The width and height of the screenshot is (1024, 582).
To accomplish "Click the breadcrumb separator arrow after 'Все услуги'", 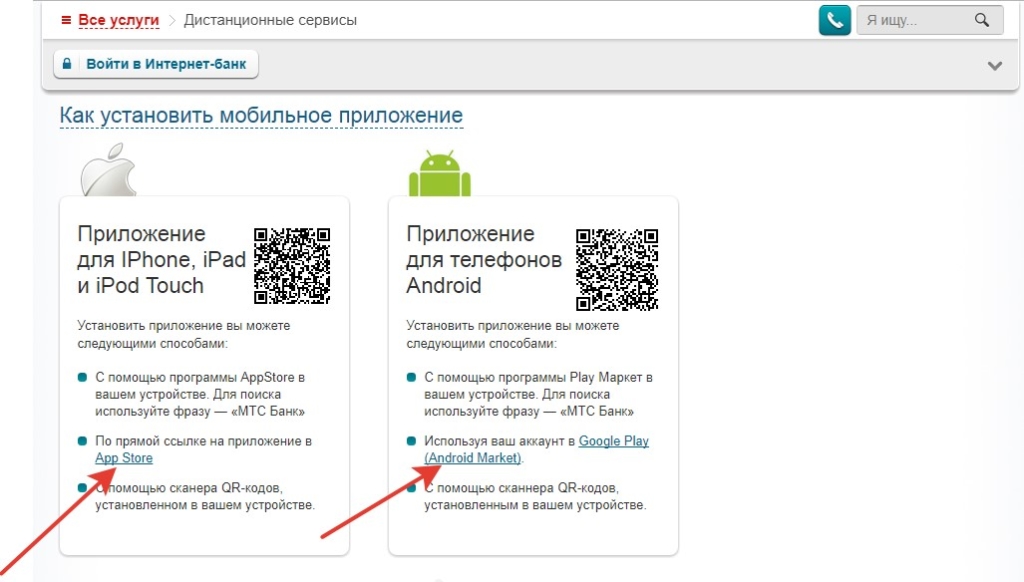I will (172, 20).
